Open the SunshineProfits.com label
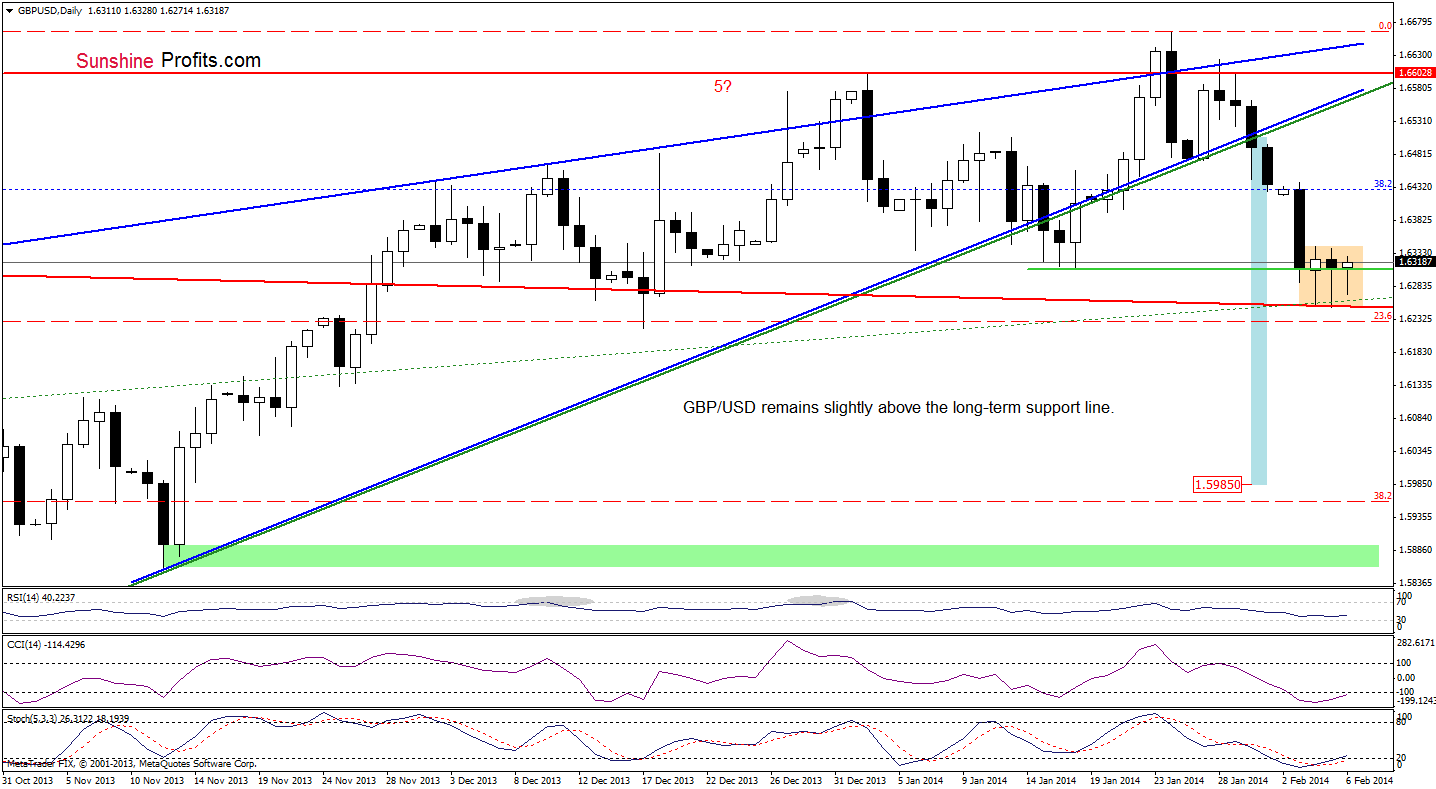This screenshot has height=789, width=1436. click(168, 61)
